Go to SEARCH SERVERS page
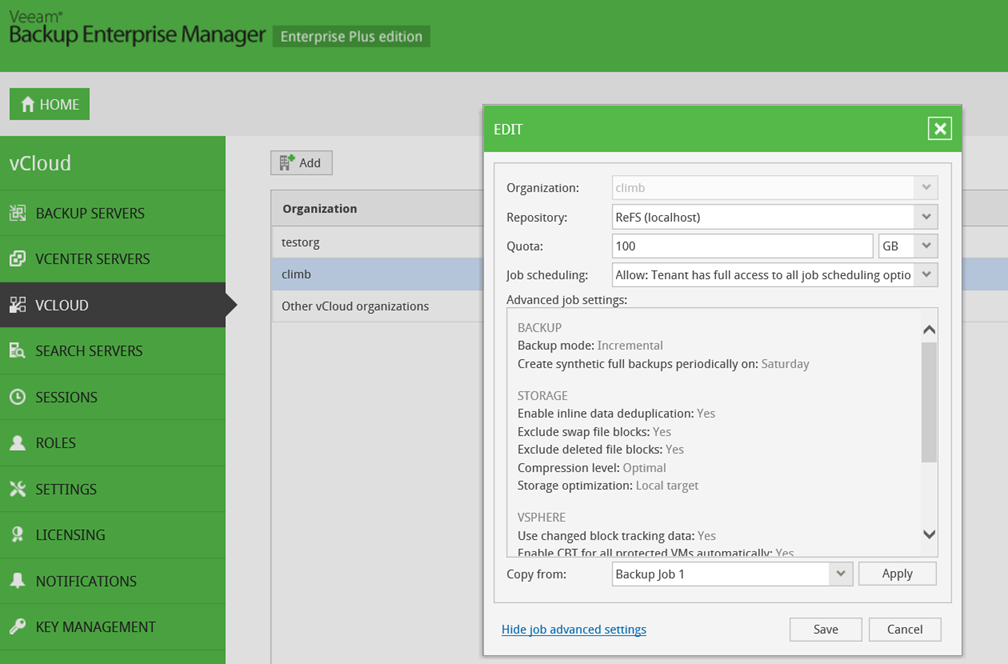This screenshot has width=1008, height=664. click(112, 350)
